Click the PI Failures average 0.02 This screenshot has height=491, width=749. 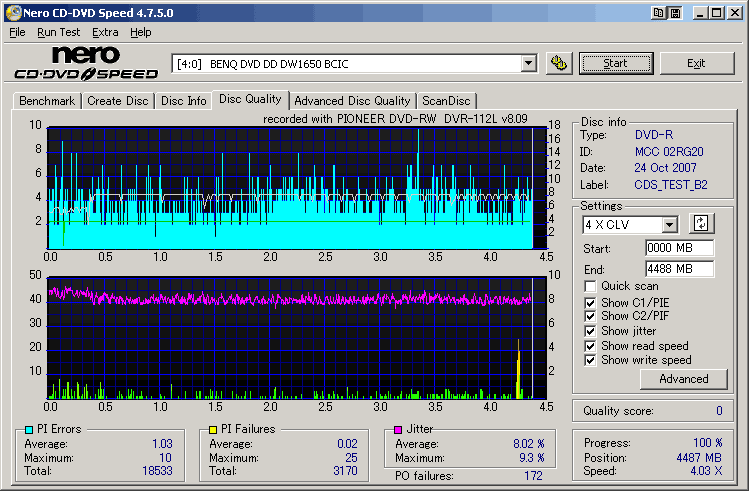pos(347,444)
